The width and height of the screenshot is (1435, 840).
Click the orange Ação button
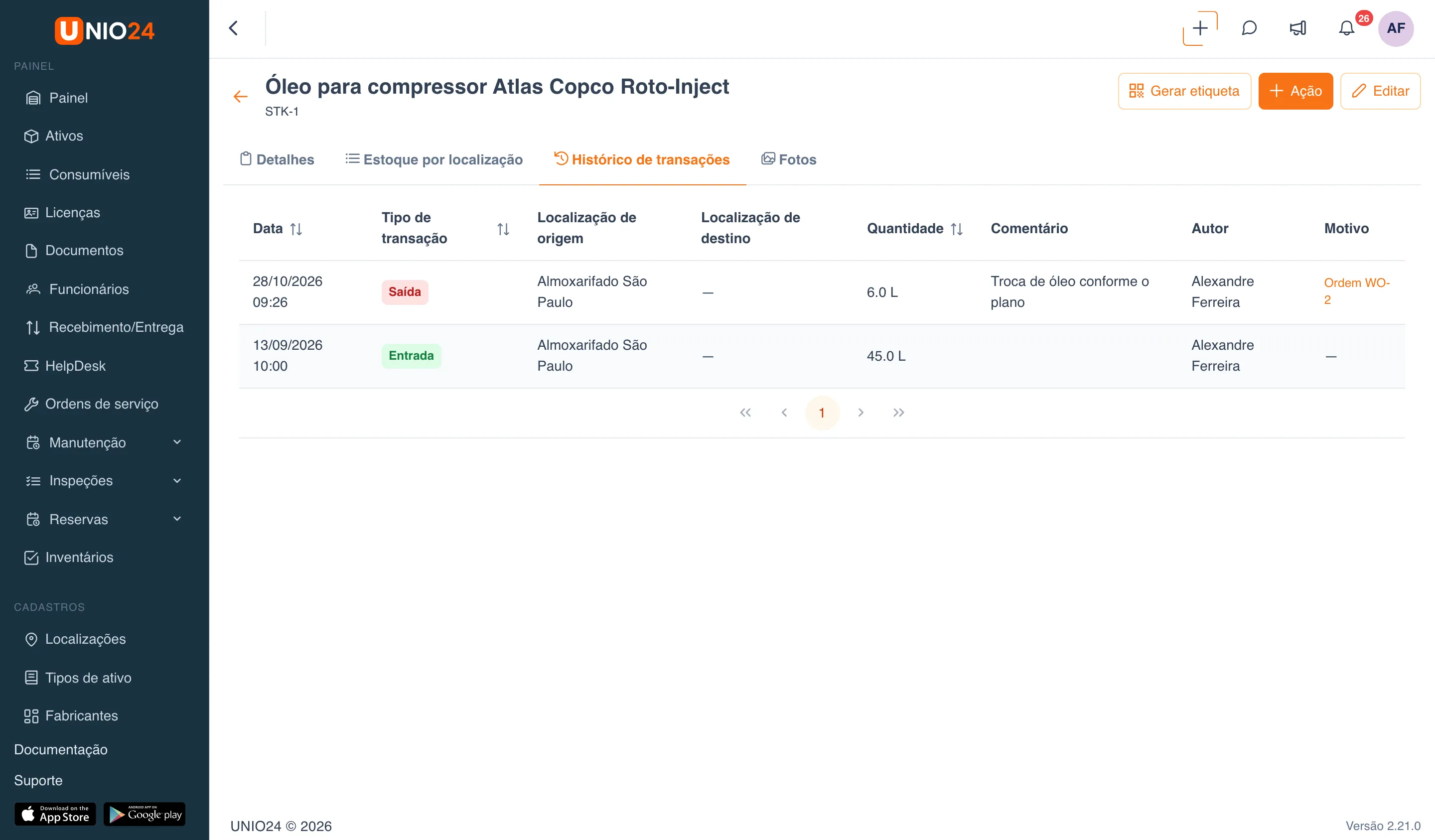click(1295, 91)
